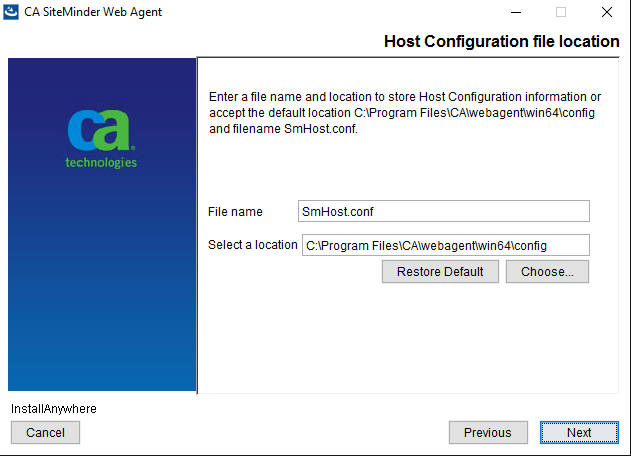Proceed with the Next button
The width and height of the screenshot is (631, 456).
click(579, 433)
